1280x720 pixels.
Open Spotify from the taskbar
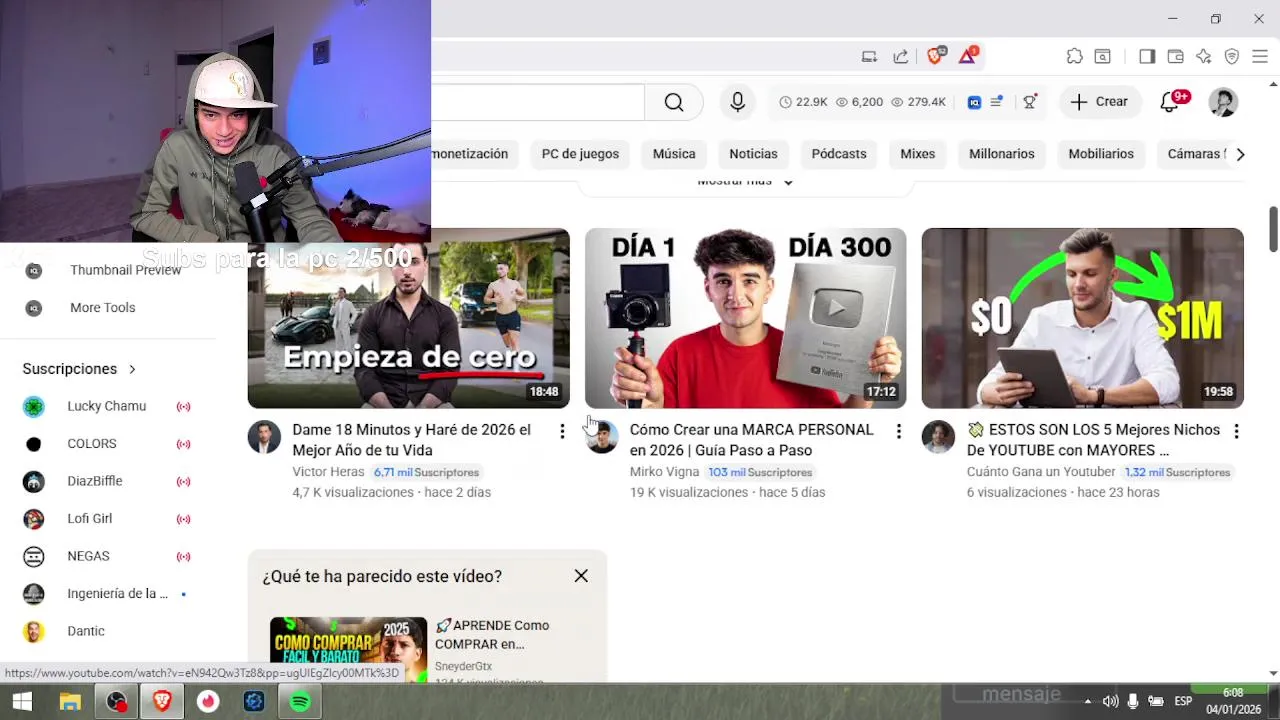pyautogui.click(x=300, y=702)
